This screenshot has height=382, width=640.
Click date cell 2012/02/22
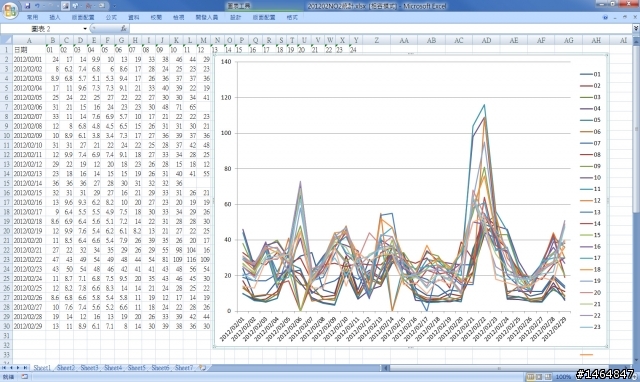tap(29, 259)
